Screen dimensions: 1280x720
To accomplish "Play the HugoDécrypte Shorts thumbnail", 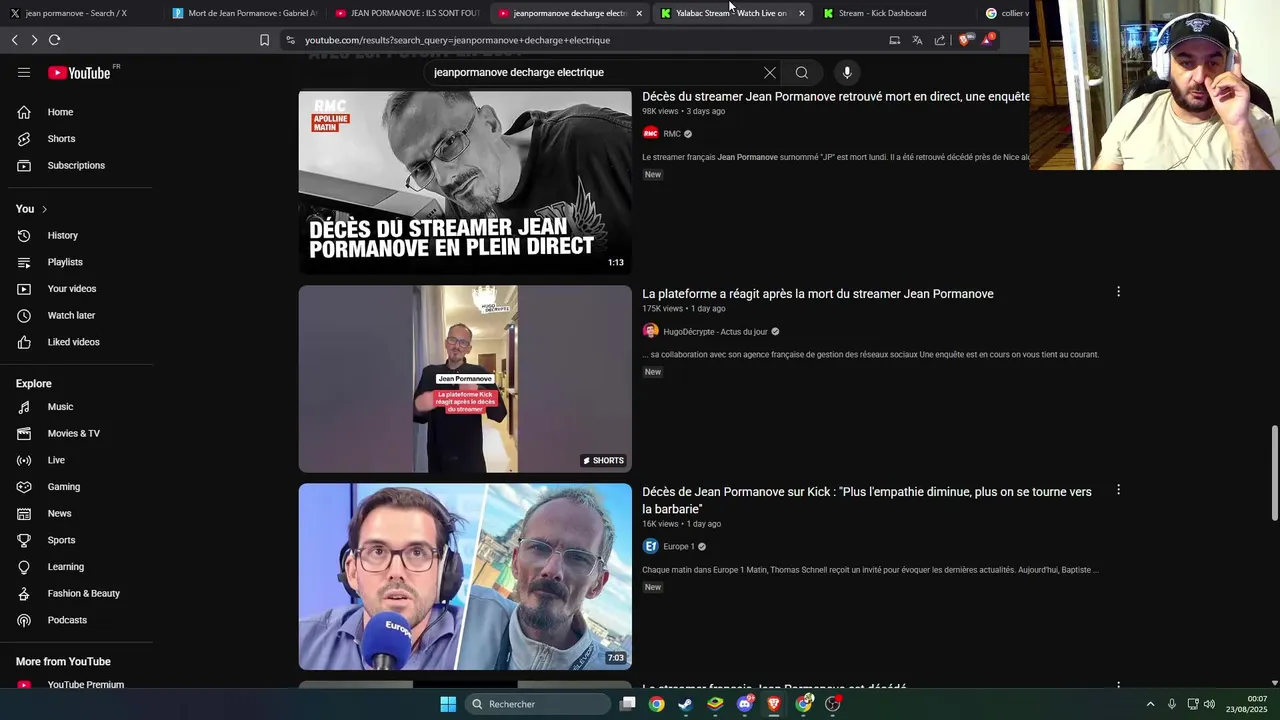I will pos(465,379).
